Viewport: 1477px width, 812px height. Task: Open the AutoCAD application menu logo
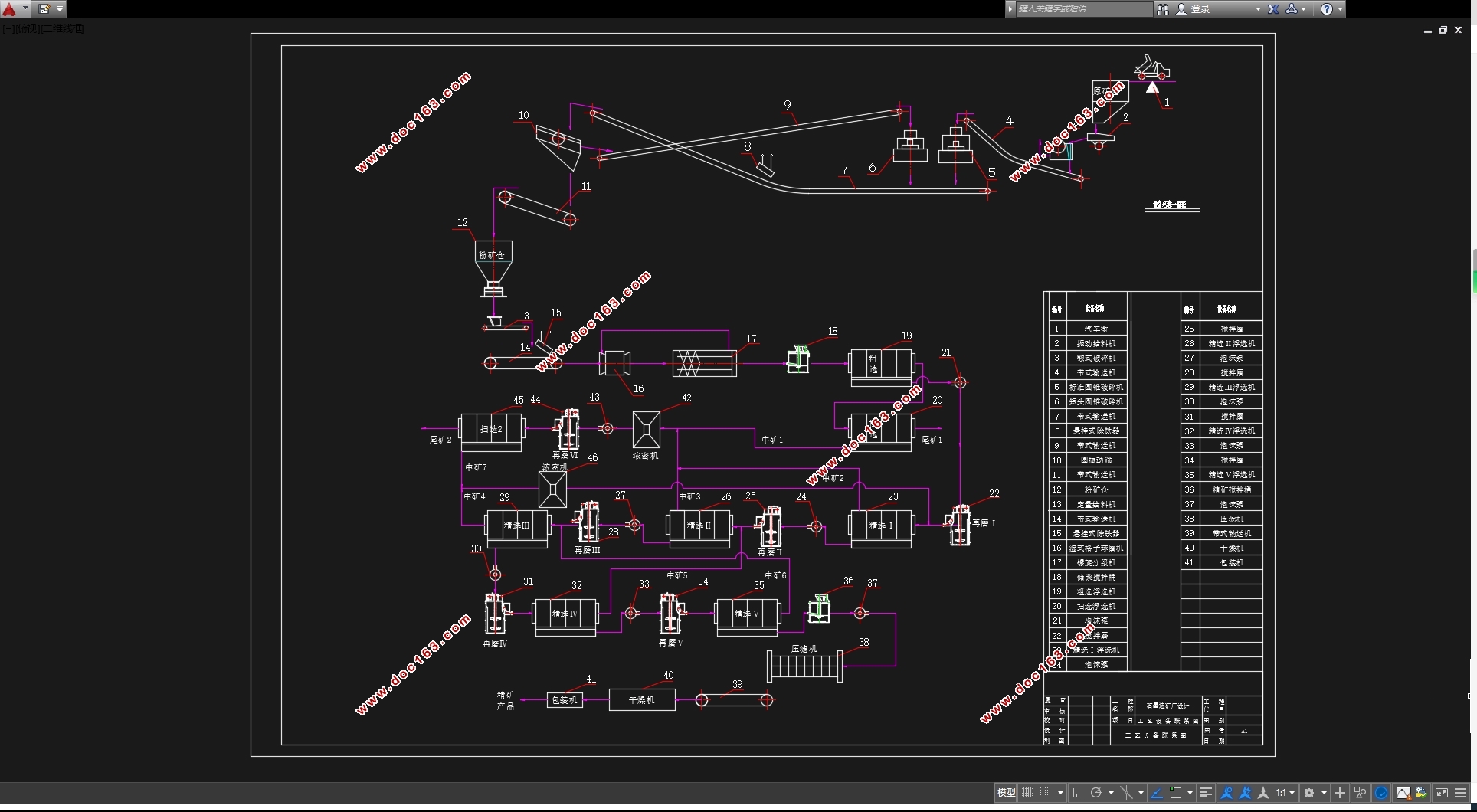click(x=9, y=9)
